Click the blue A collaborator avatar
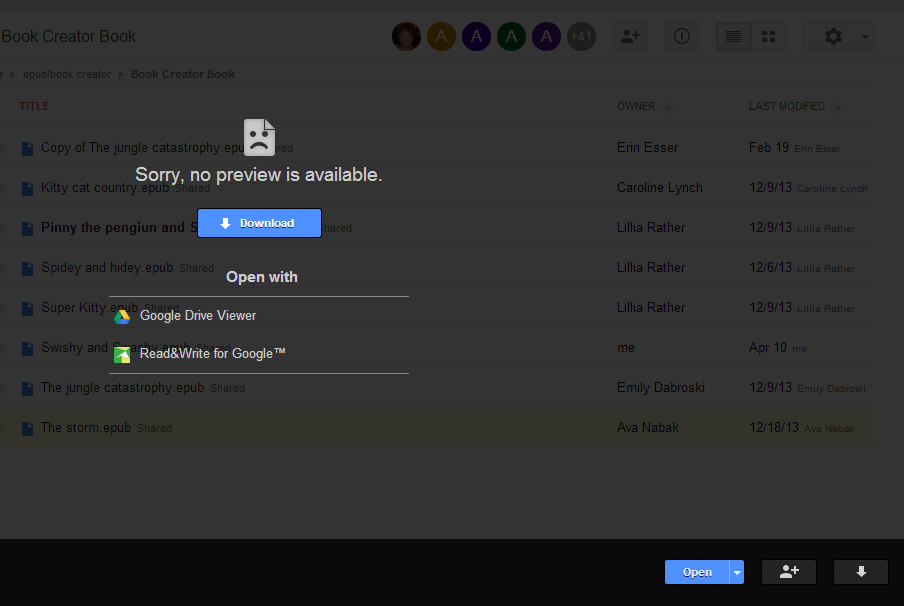 [x=476, y=37]
